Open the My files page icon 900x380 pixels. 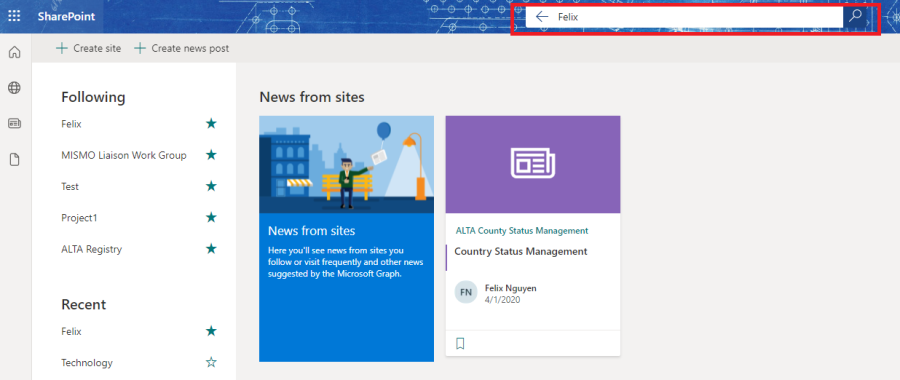[14, 160]
